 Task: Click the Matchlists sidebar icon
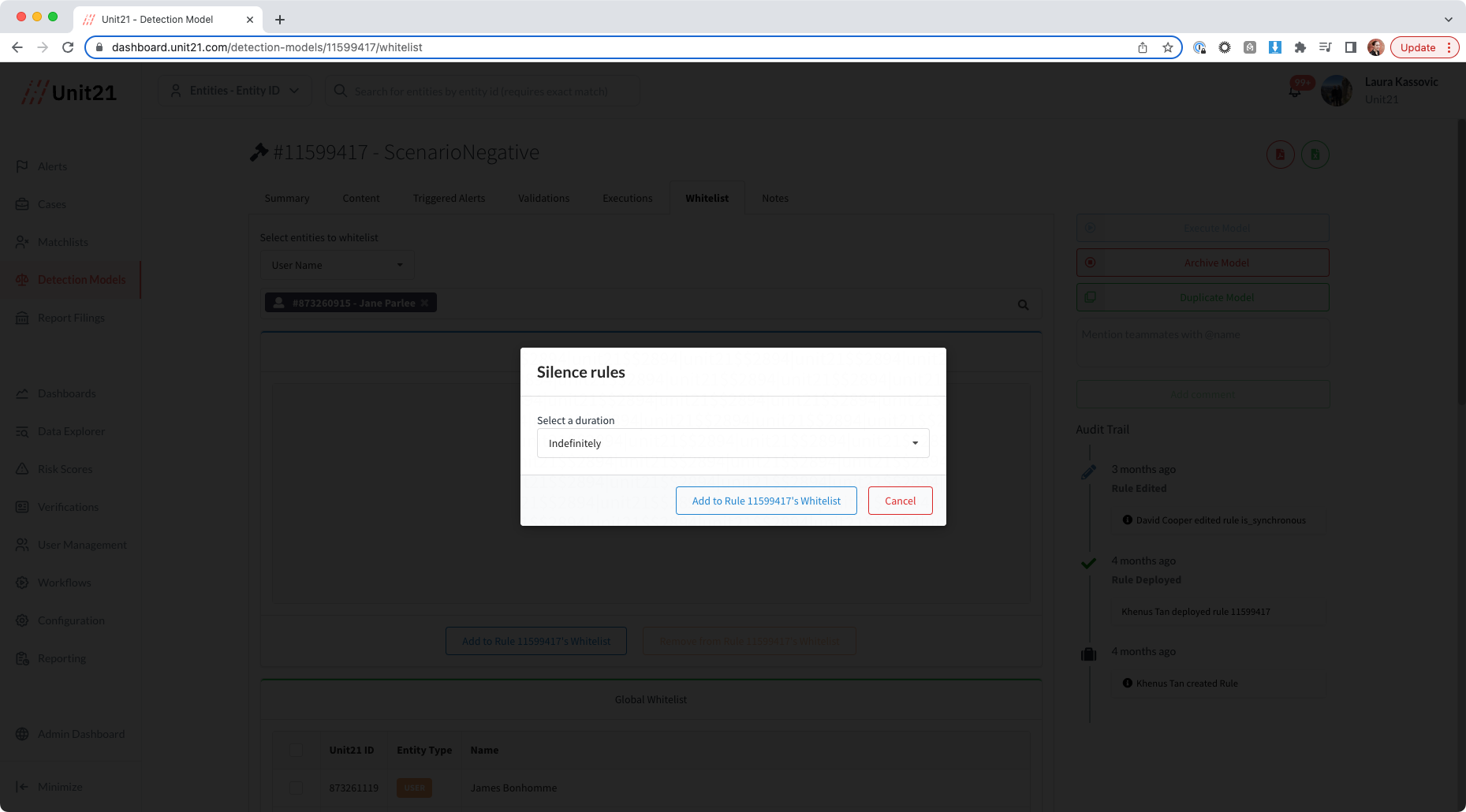[22, 242]
